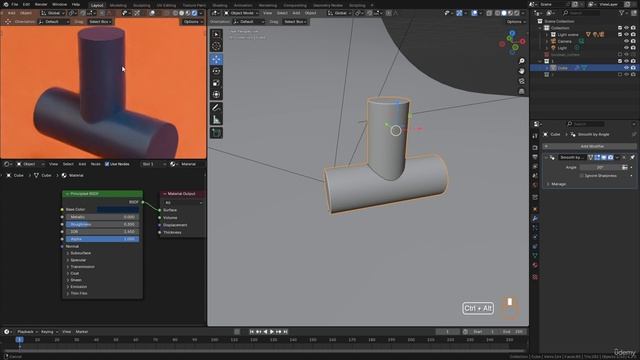Expand the Emission panel in Principled BSDF
Image resolution: width=640 pixels, height=360 pixels.
coord(78,287)
